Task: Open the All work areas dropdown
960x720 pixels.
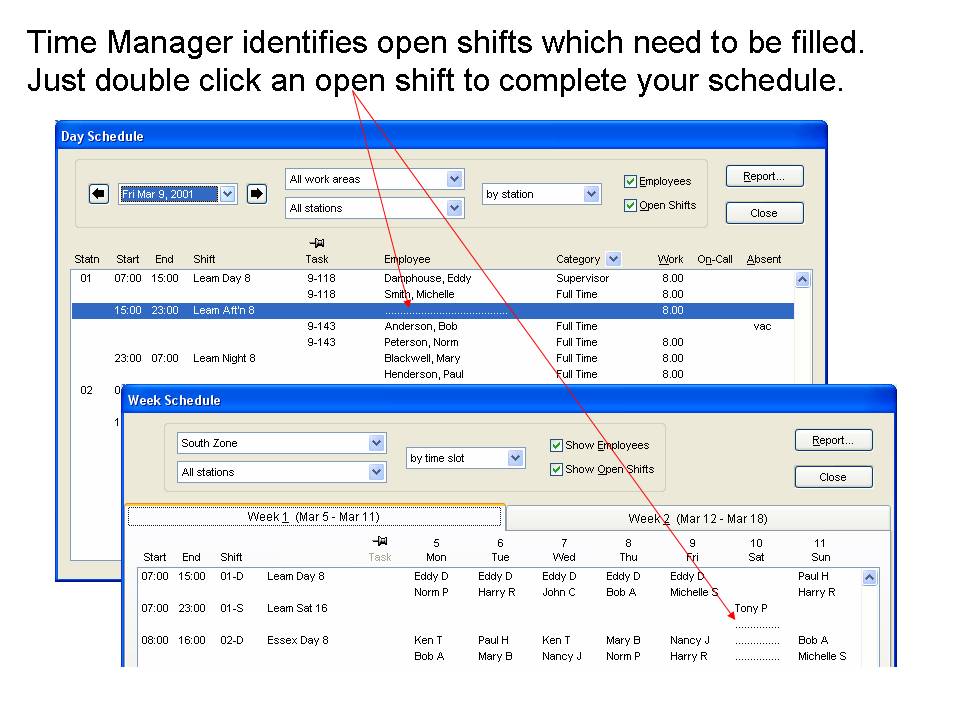Action: pyautogui.click(x=454, y=179)
